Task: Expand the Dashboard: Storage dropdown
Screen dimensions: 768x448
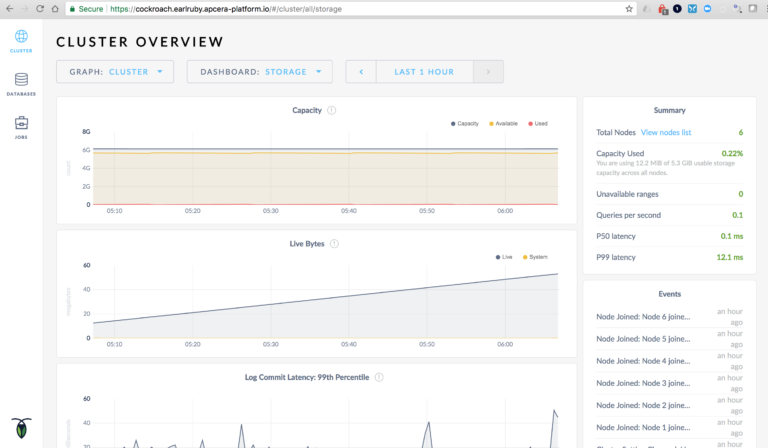Action: coord(259,72)
